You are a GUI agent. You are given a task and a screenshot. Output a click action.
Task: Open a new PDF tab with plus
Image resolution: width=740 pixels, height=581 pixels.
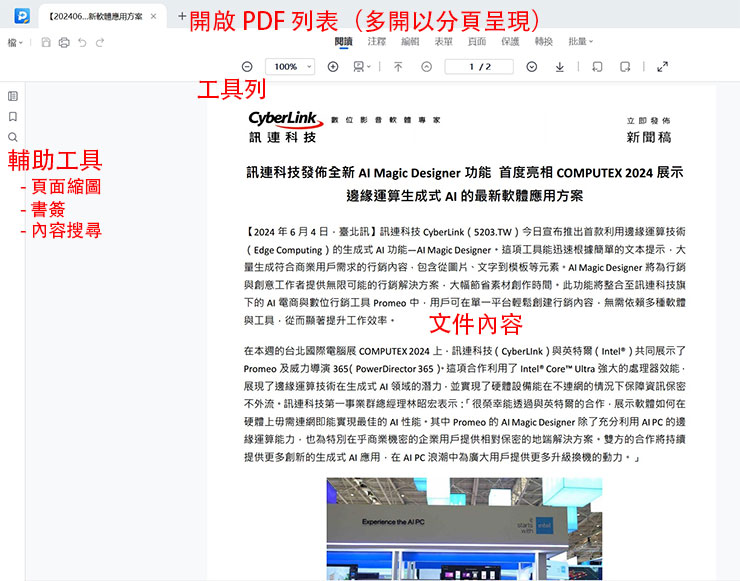point(182,16)
